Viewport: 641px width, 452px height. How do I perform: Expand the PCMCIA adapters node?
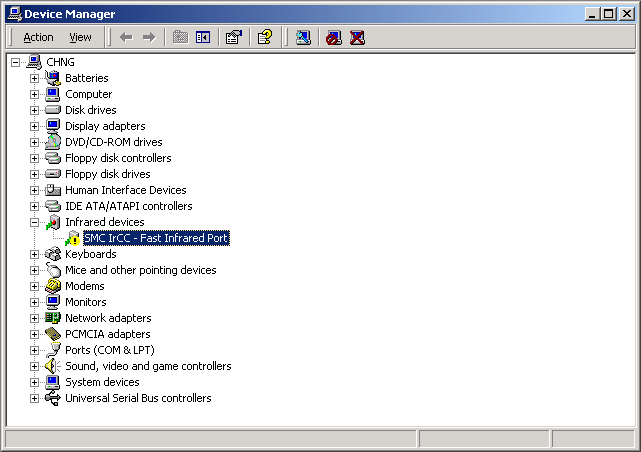(34, 334)
